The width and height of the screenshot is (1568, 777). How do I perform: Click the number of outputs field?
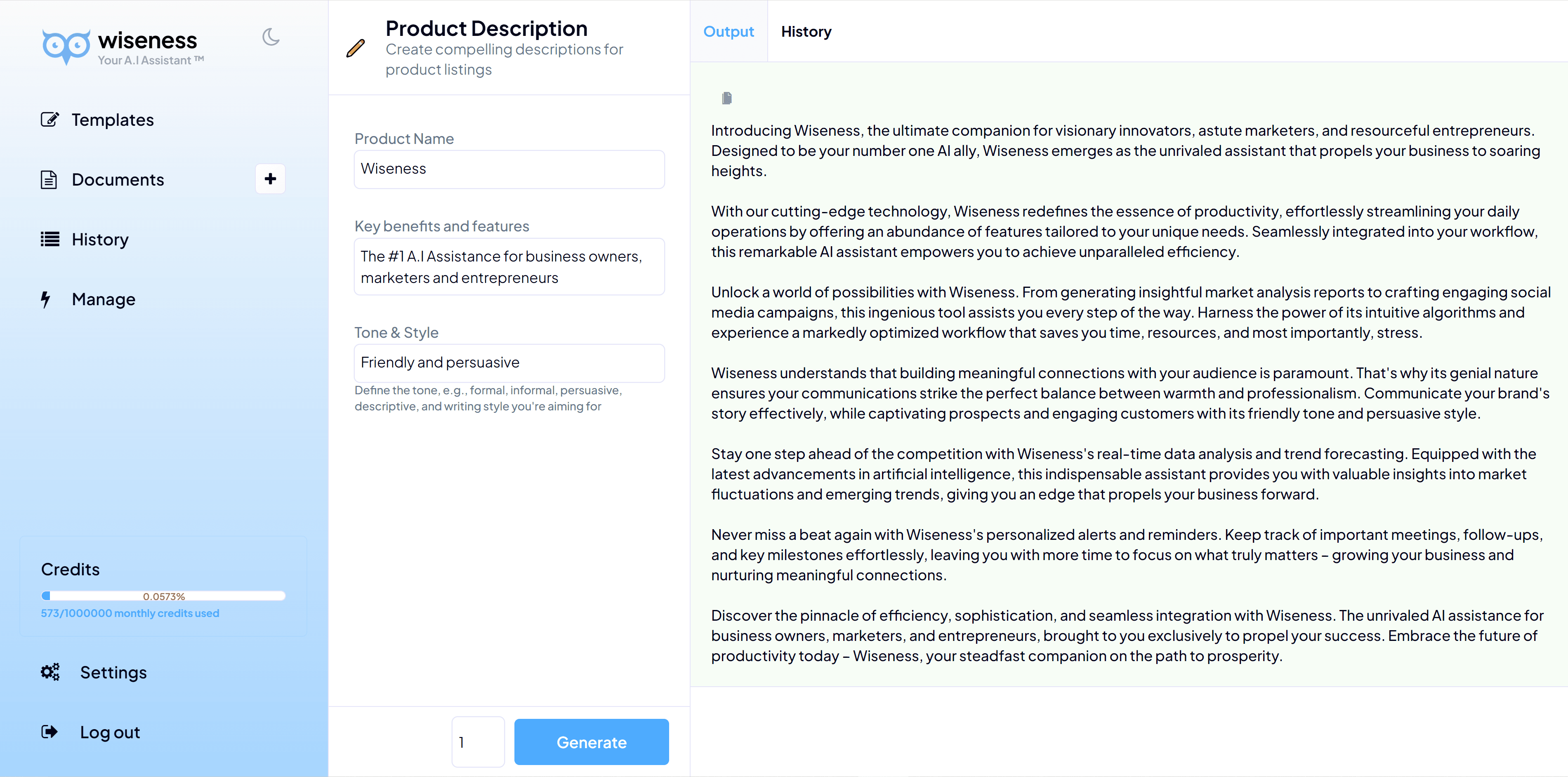coord(478,742)
